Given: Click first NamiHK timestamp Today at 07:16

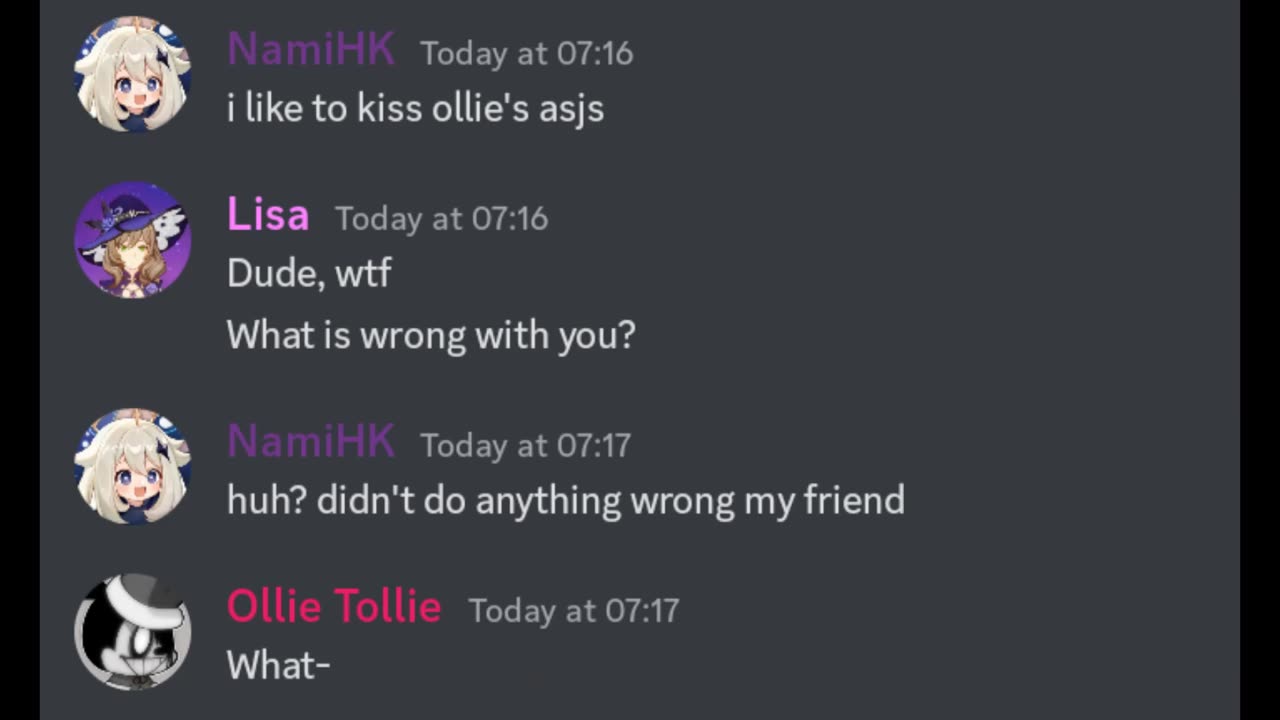Looking at the screenshot, I should (x=526, y=53).
